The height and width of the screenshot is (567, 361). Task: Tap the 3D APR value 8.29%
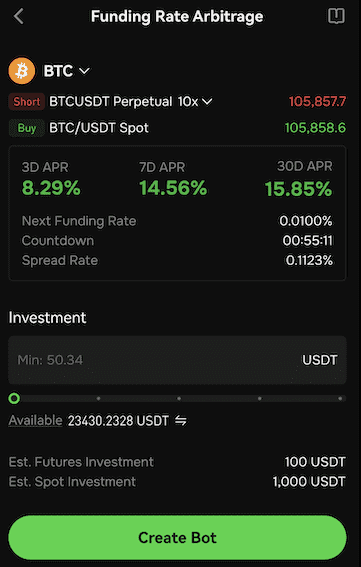point(51,188)
